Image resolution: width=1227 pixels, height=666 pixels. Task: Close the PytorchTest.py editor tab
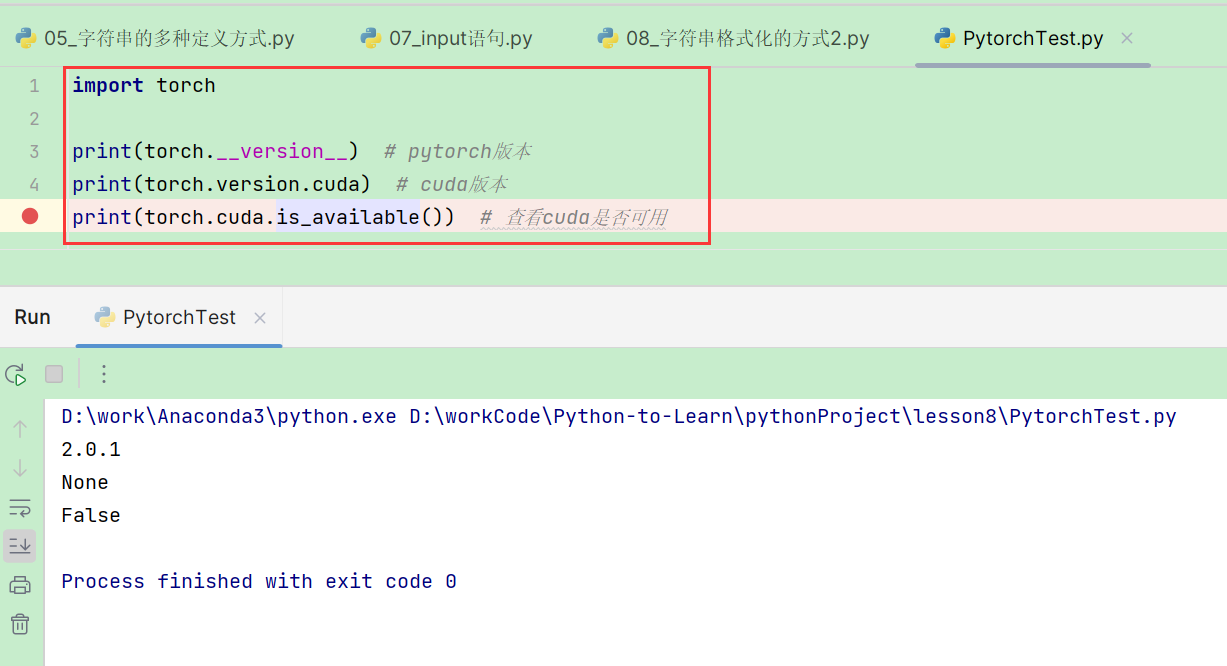tap(1126, 37)
